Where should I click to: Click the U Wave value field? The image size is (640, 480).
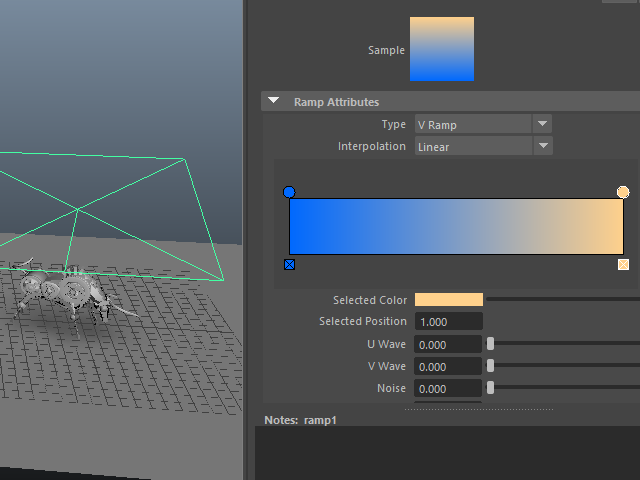(x=448, y=344)
